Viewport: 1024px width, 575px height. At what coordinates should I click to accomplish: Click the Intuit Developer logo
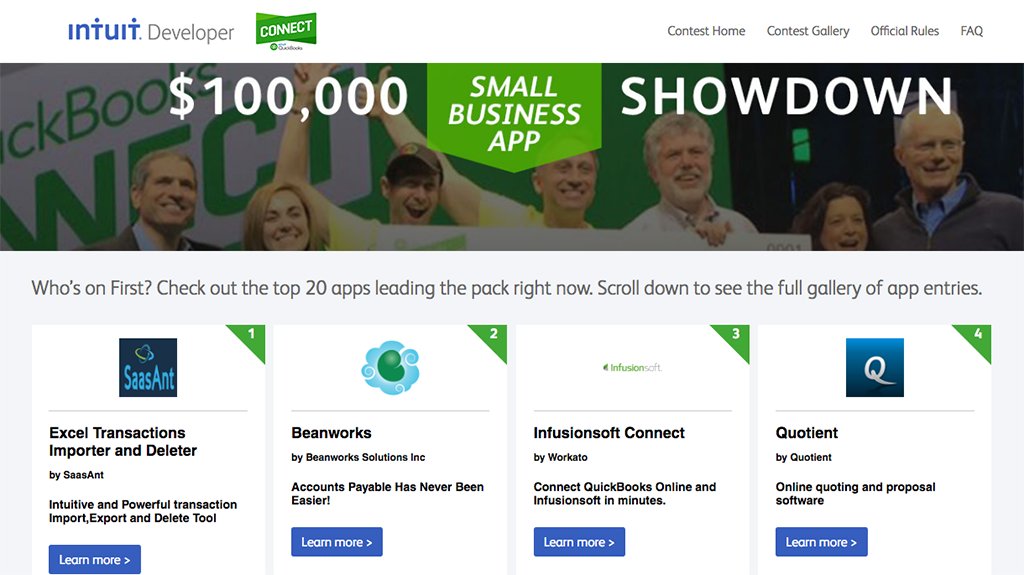point(151,31)
